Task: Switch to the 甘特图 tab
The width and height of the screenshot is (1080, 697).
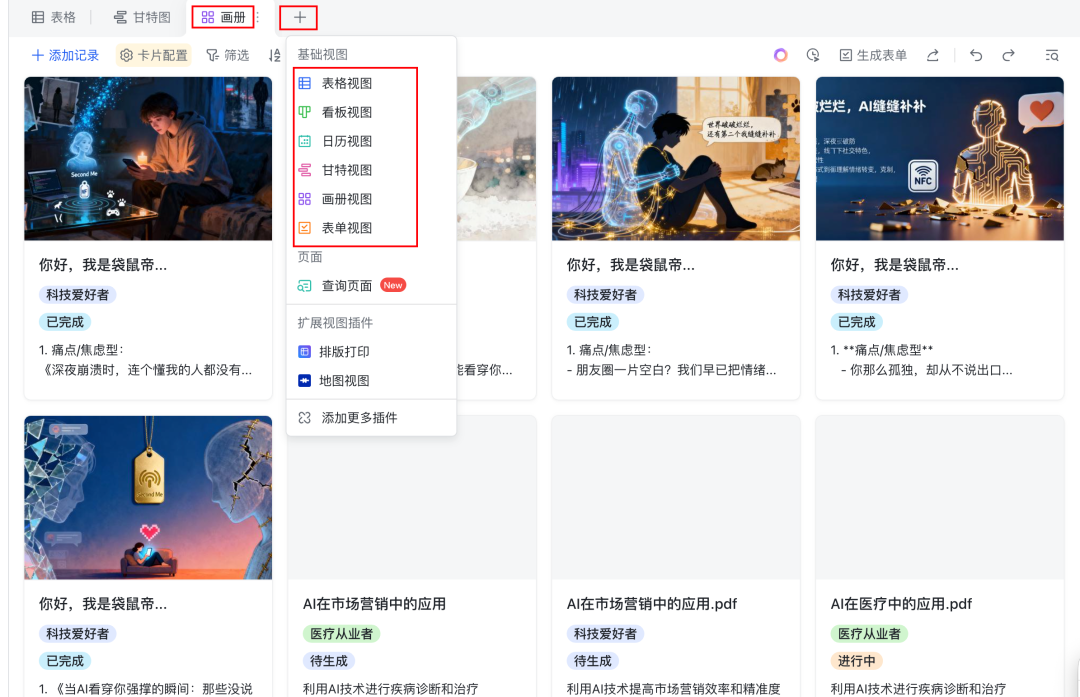Action: pos(139,17)
